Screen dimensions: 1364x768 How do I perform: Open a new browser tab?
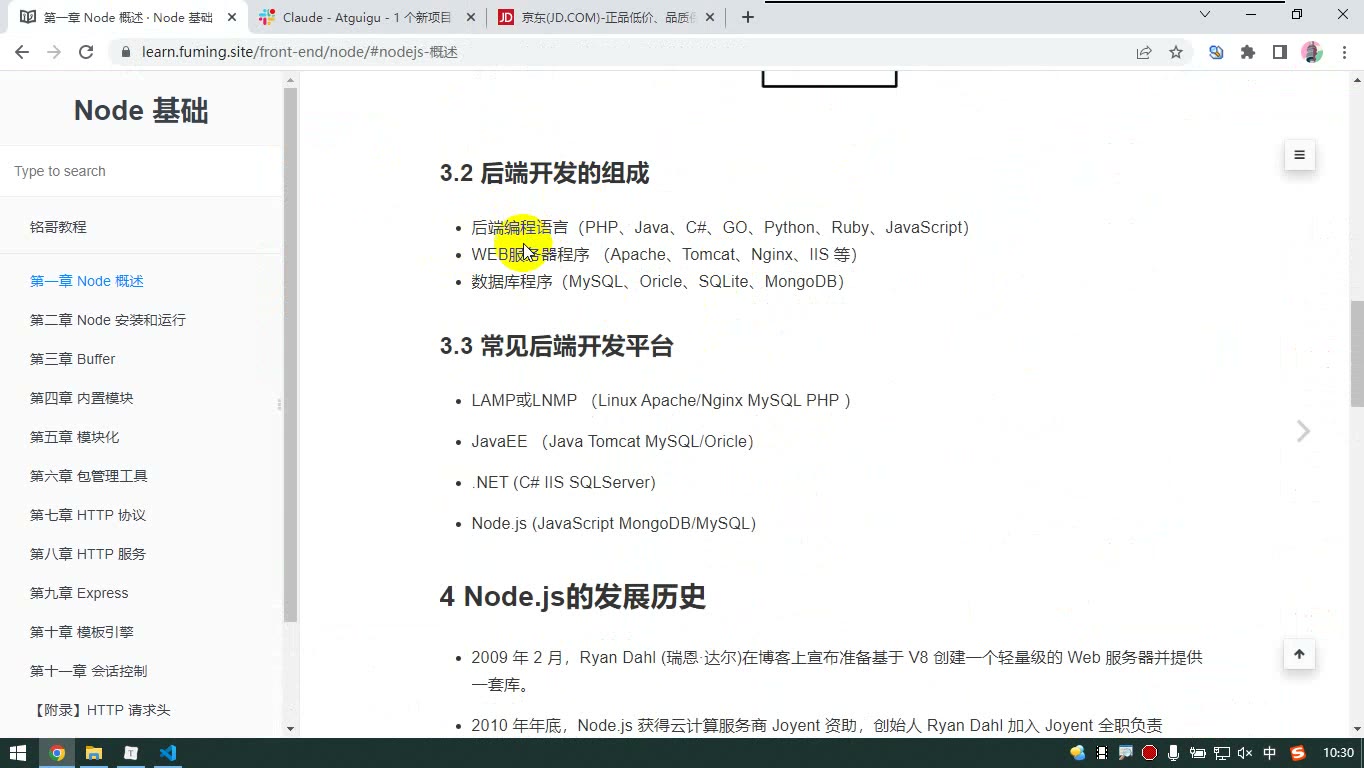coord(747,17)
